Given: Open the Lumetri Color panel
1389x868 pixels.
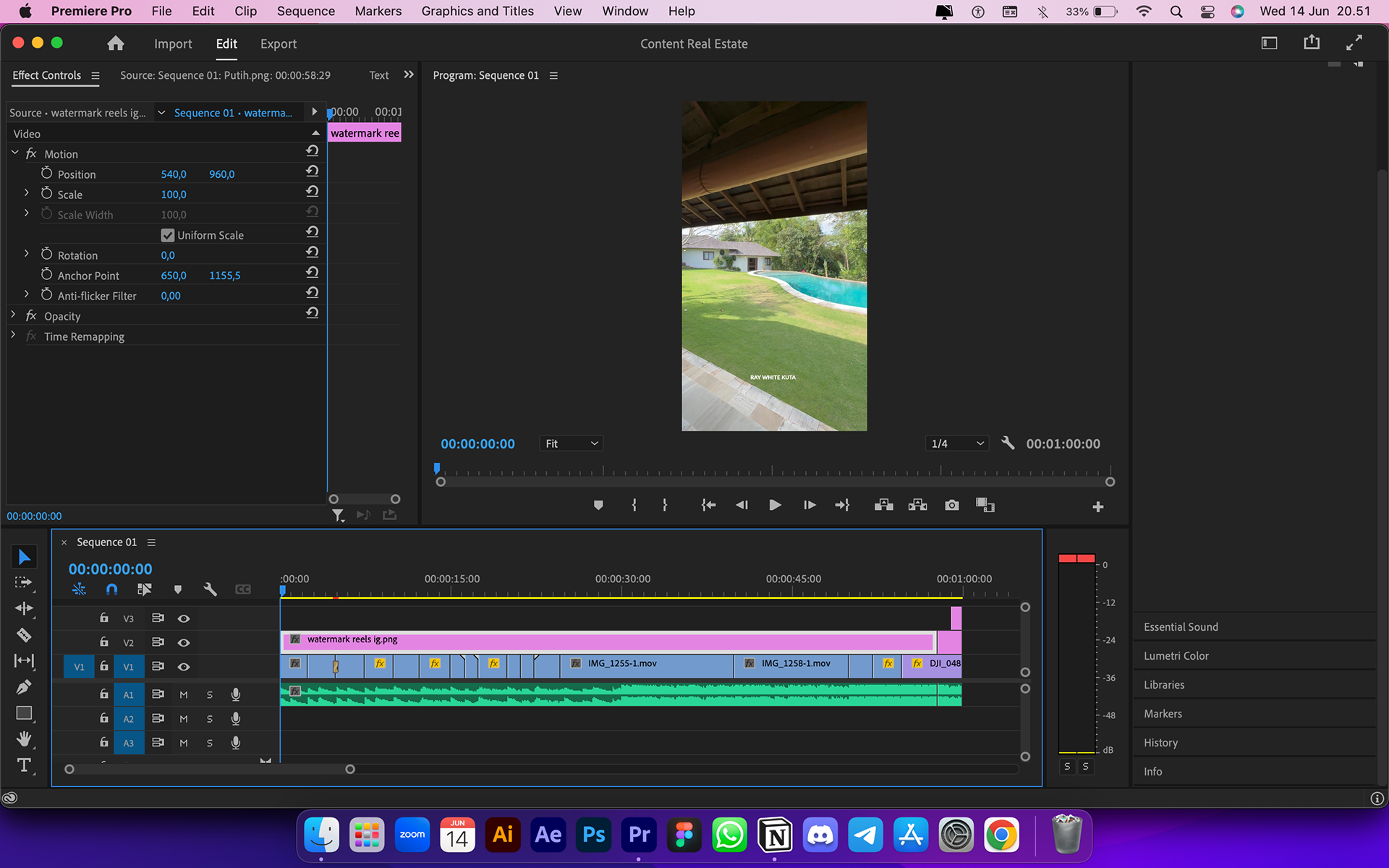Looking at the screenshot, I should coord(1176,655).
